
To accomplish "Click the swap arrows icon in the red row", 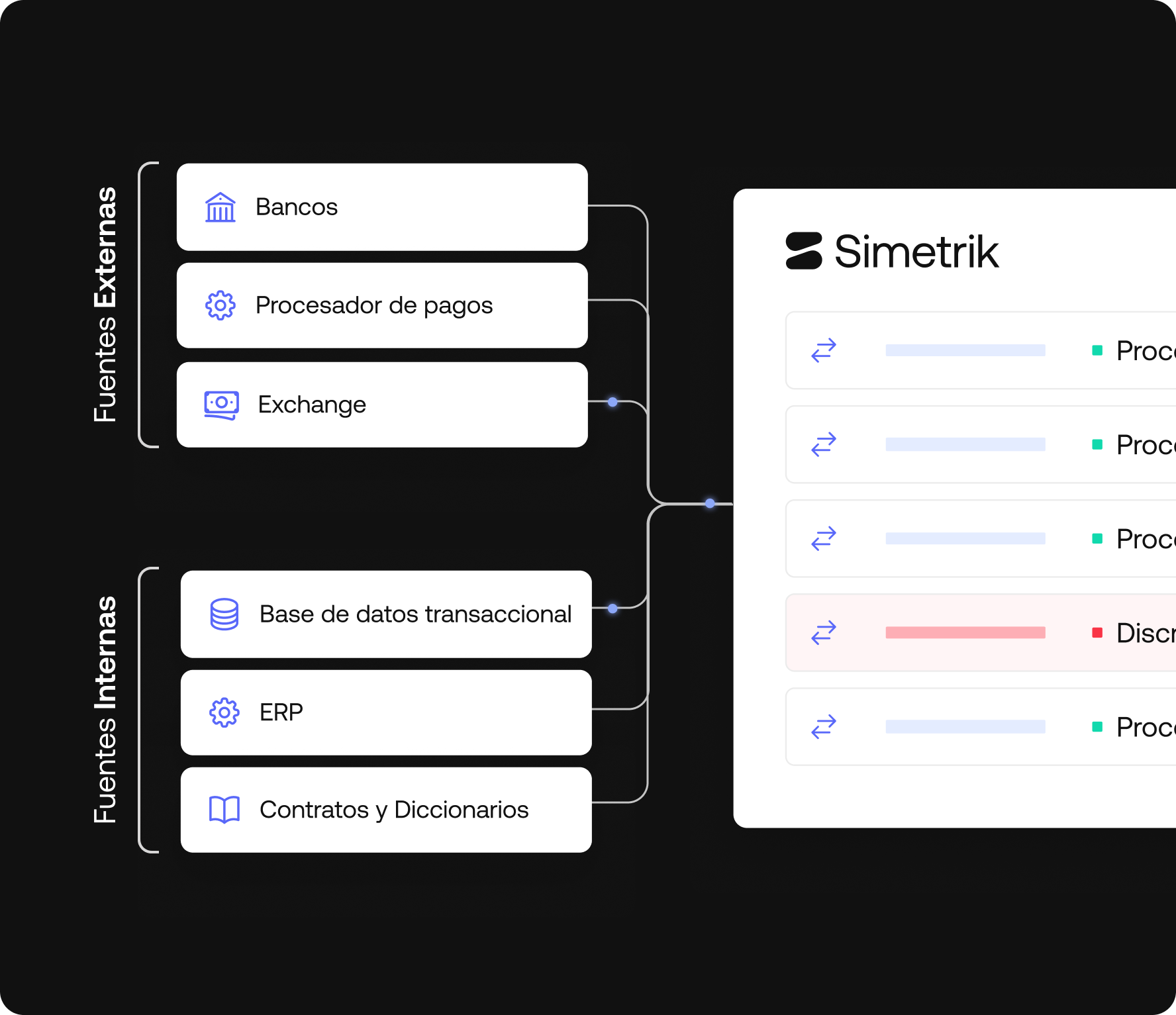I will click(x=824, y=633).
